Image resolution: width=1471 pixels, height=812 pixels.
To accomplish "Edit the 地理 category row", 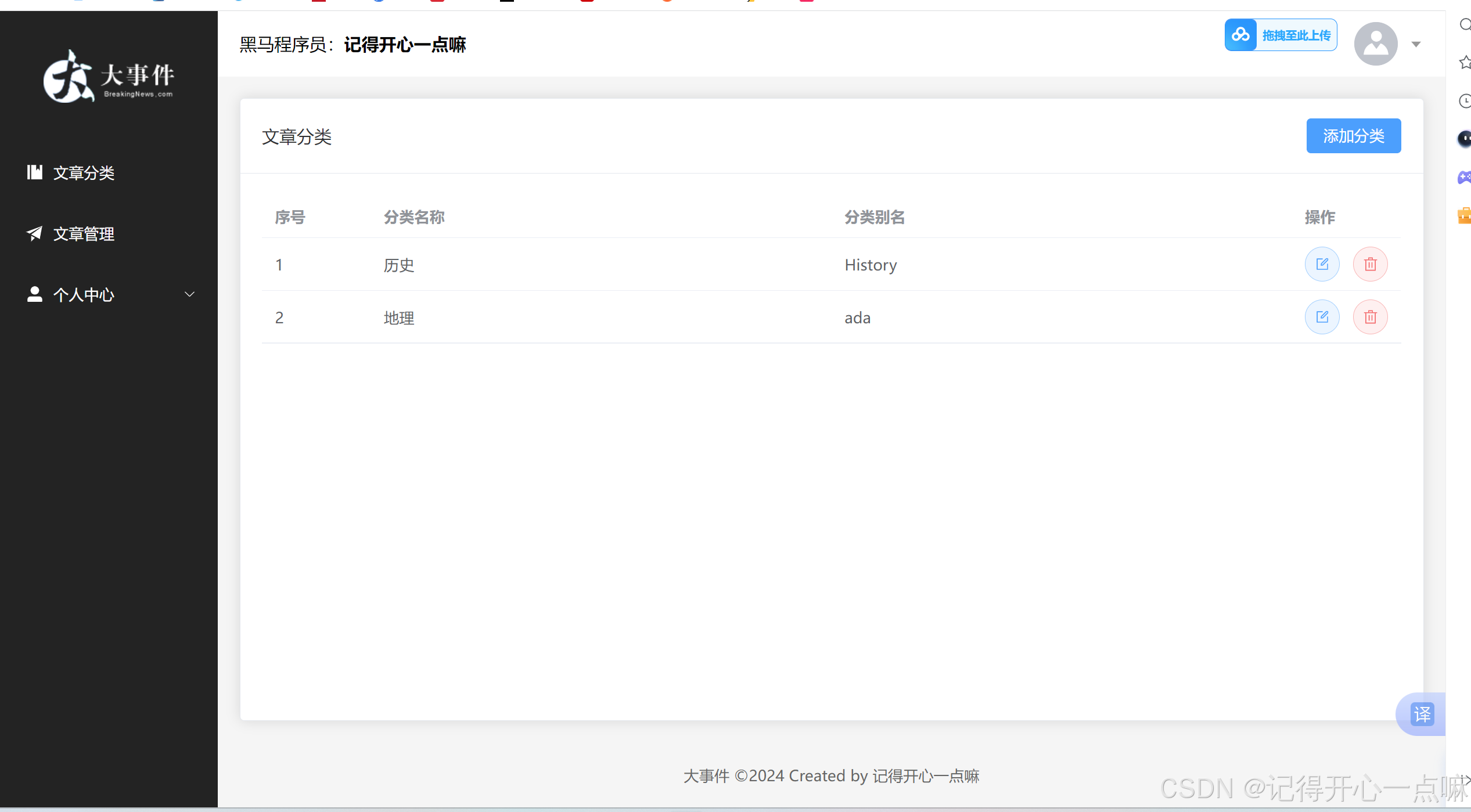I will coord(1322,317).
